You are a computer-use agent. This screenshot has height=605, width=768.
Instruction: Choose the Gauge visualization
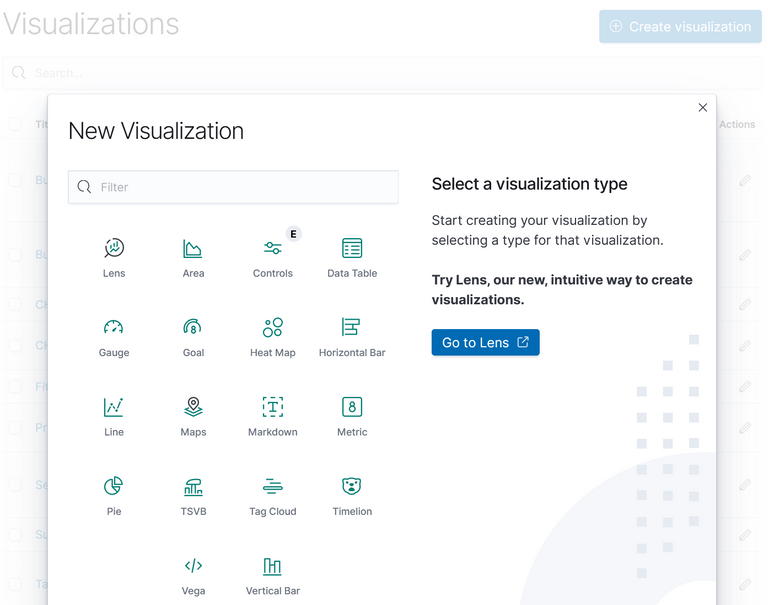[x=114, y=337]
